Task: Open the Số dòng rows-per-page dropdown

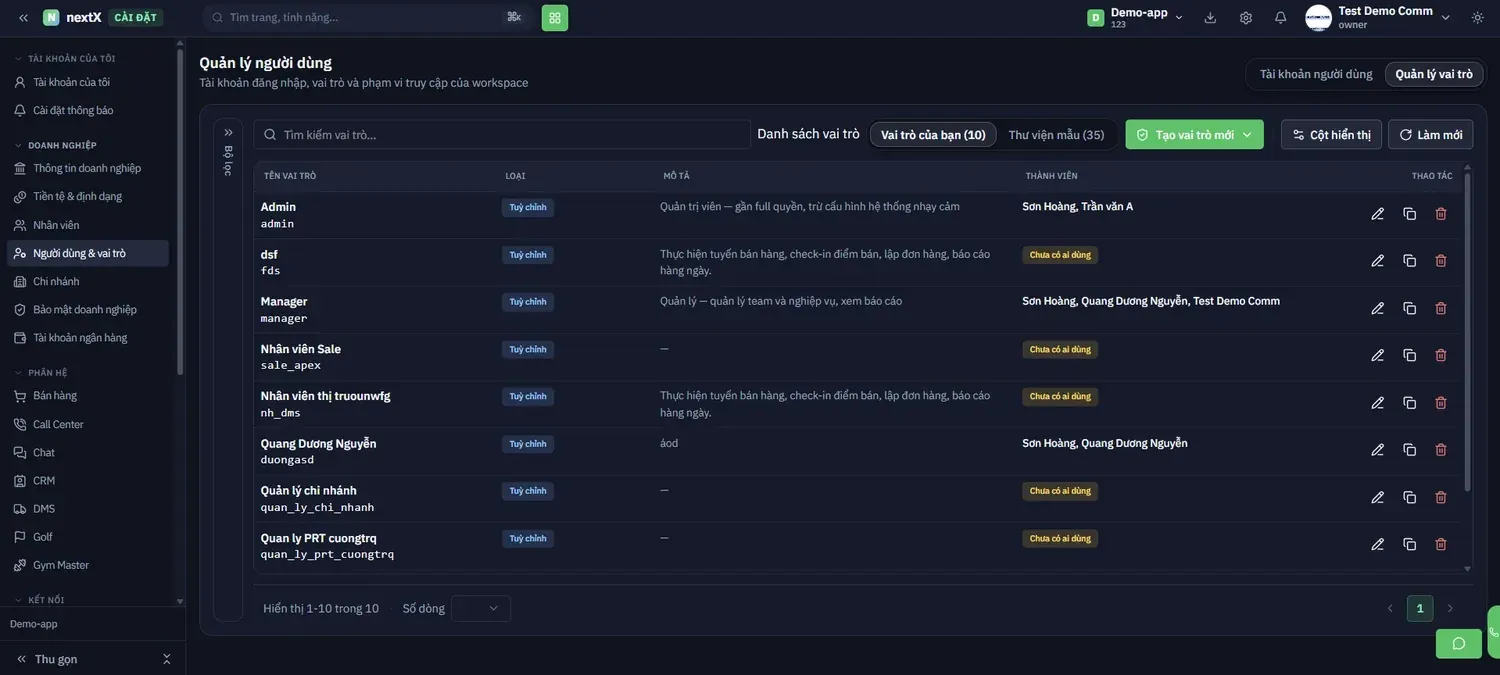Action: pos(481,608)
